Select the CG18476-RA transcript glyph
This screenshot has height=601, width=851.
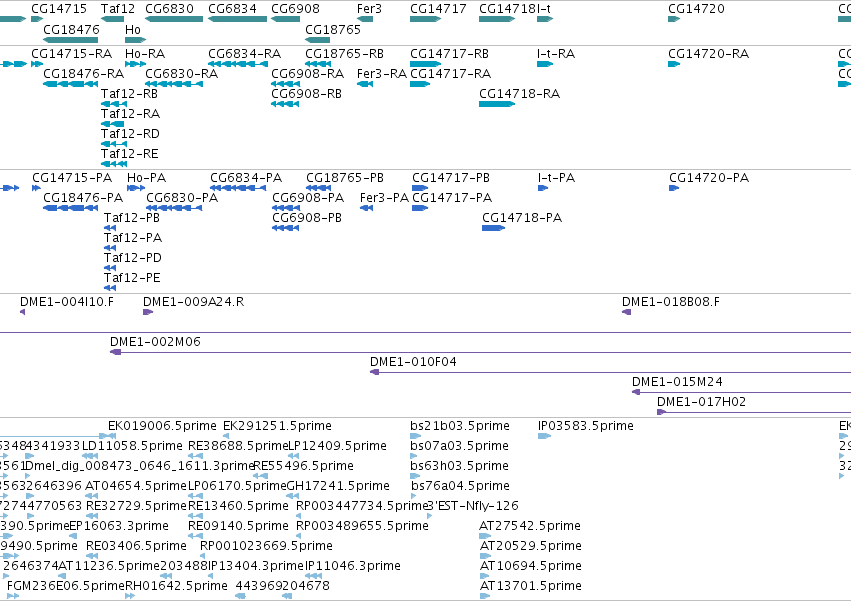pyautogui.click(x=71, y=84)
